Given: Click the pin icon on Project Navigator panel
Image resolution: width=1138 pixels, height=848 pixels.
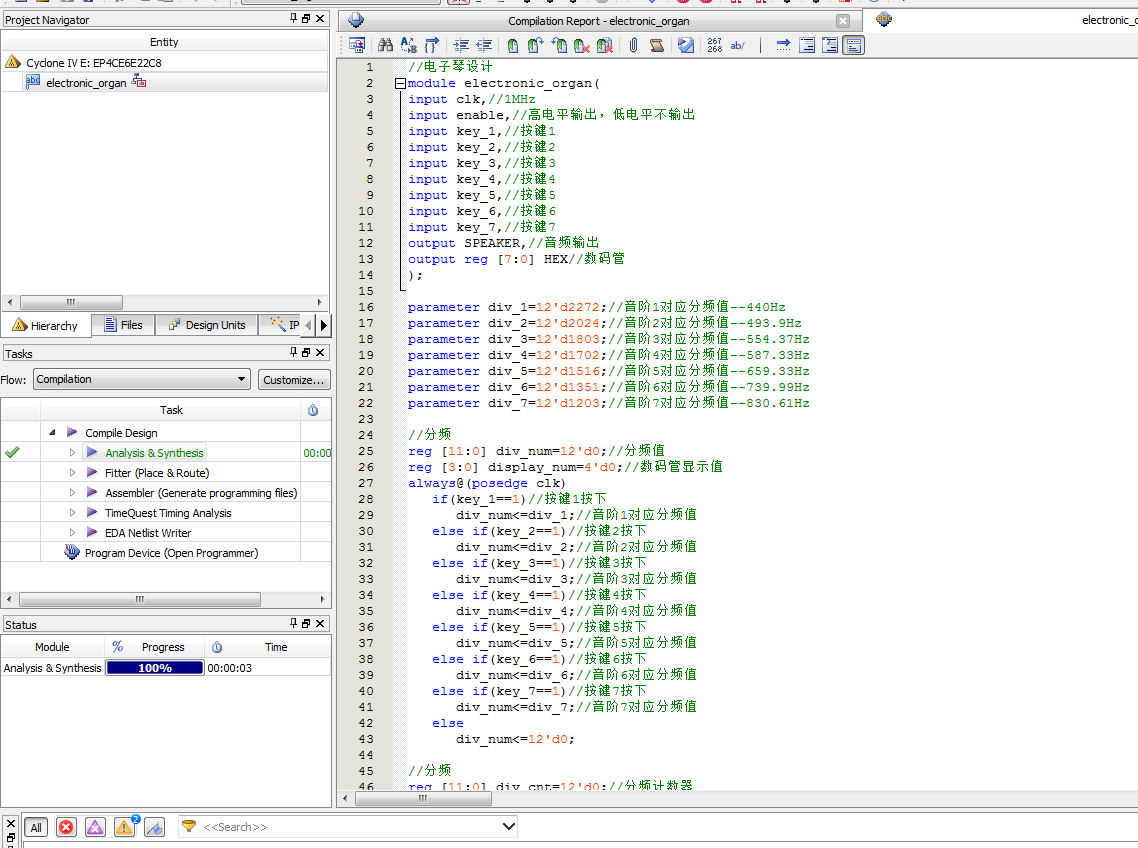Looking at the screenshot, I should click(x=293, y=19).
